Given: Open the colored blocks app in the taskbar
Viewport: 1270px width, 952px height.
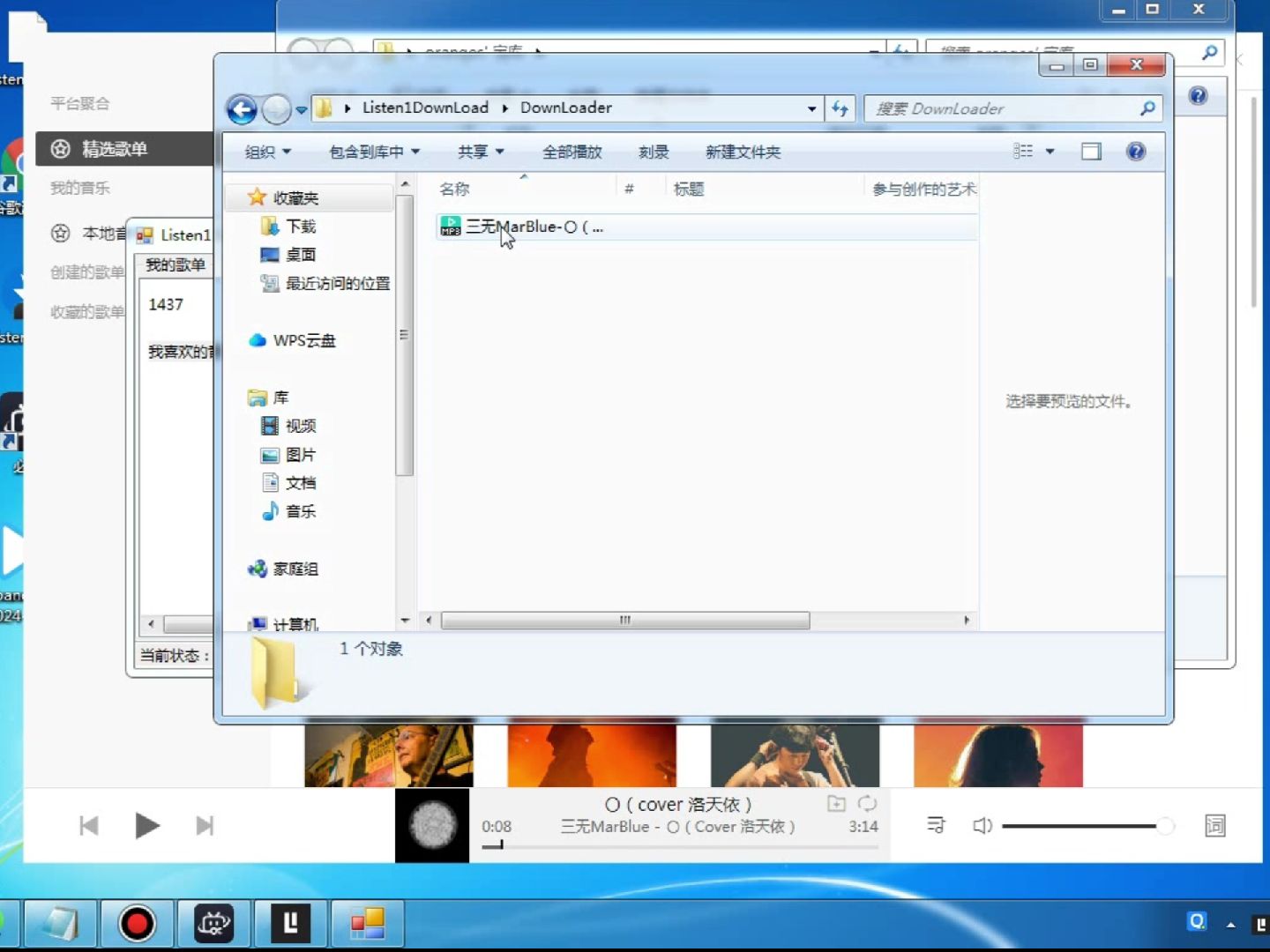Looking at the screenshot, I should [368, 924].
